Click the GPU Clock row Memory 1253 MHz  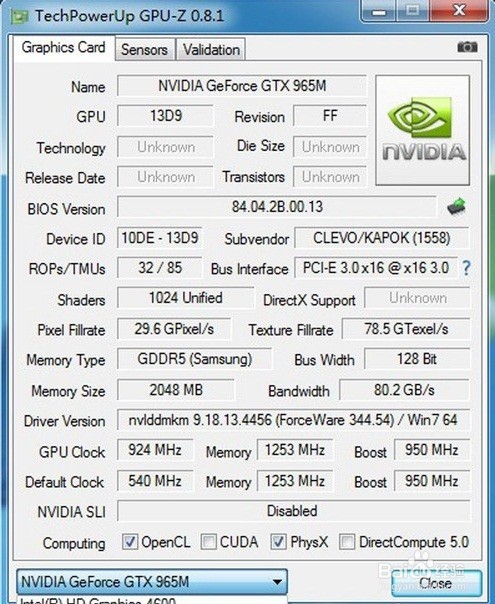pos(295,450)
